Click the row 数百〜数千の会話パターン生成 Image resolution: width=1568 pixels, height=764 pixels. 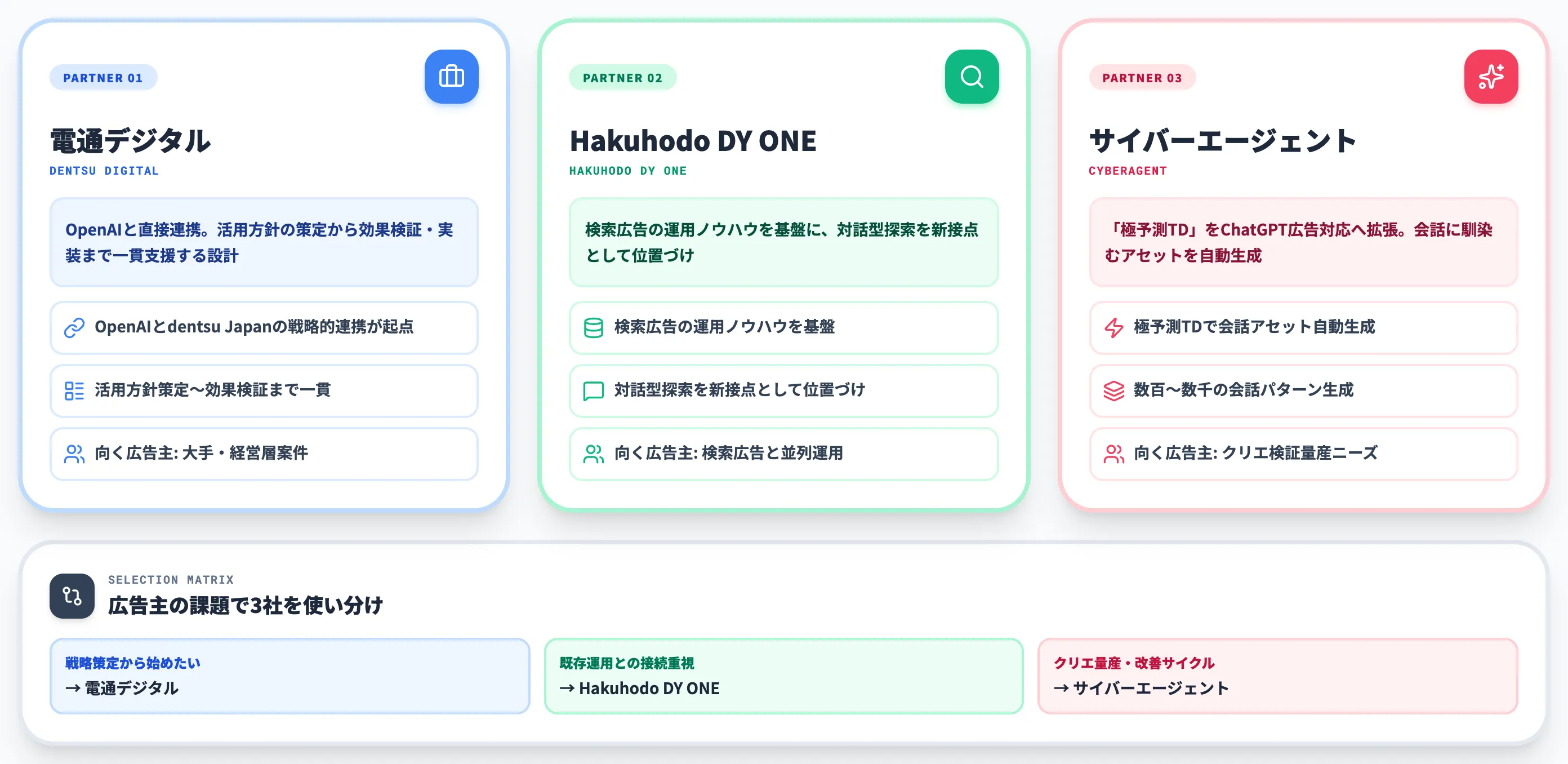(1303, 391)
